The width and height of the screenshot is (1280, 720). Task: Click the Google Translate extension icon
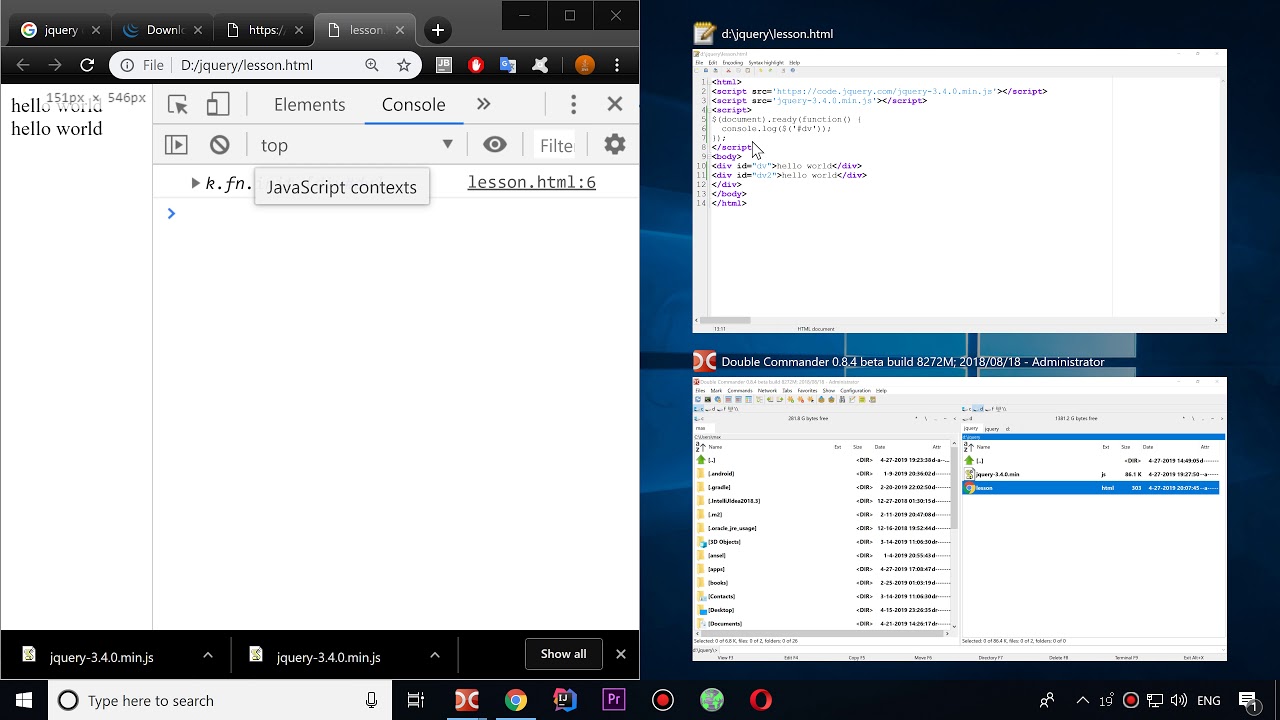(x=508, y=65)
